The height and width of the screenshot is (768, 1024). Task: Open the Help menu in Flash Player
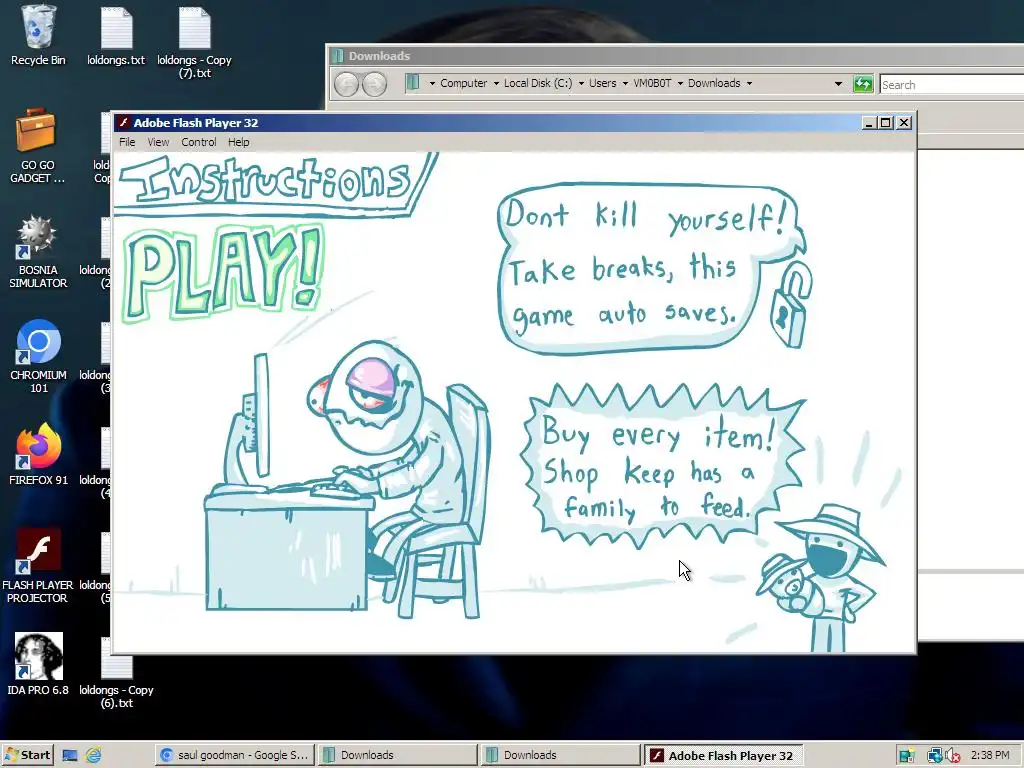tap(238, 142)
